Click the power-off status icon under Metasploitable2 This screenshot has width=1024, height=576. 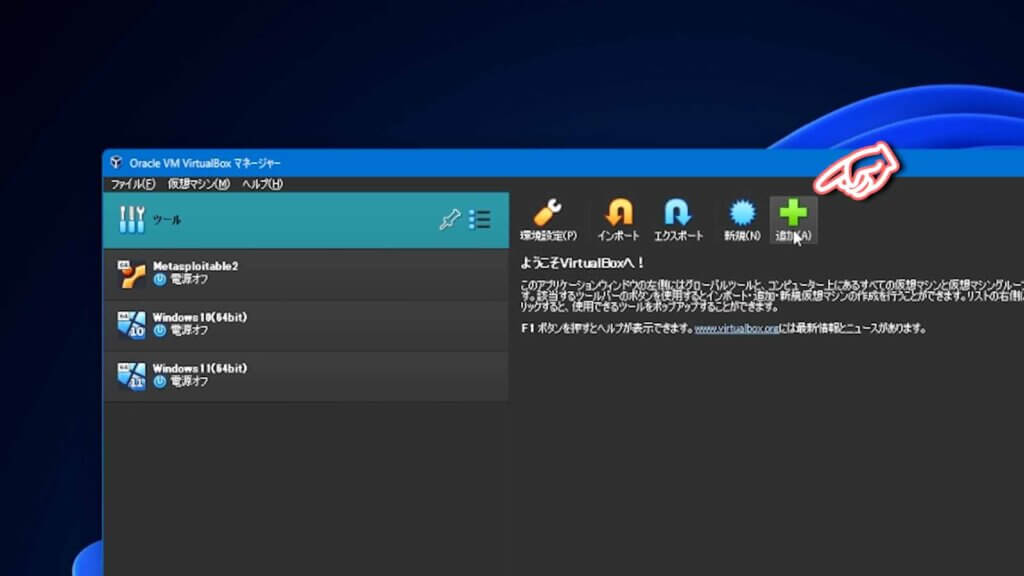(x=160, y=280)
